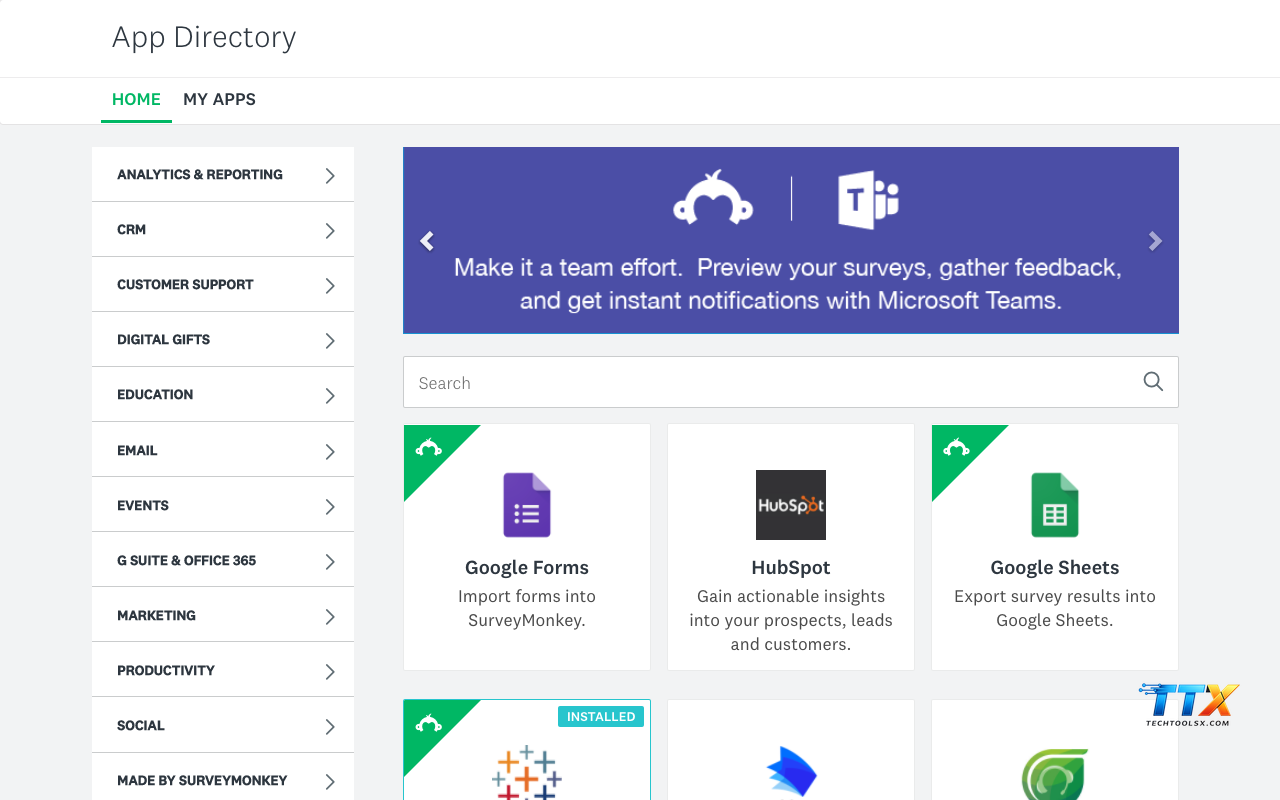Focus the Search input field
Viewport: 1280px width, 800px height.
tap(791, 382)
